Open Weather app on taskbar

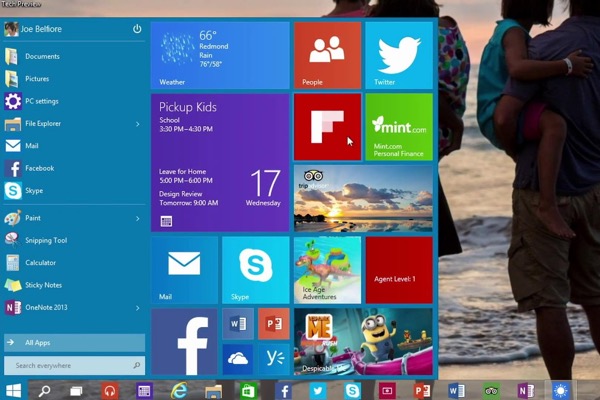coord(561,391)
